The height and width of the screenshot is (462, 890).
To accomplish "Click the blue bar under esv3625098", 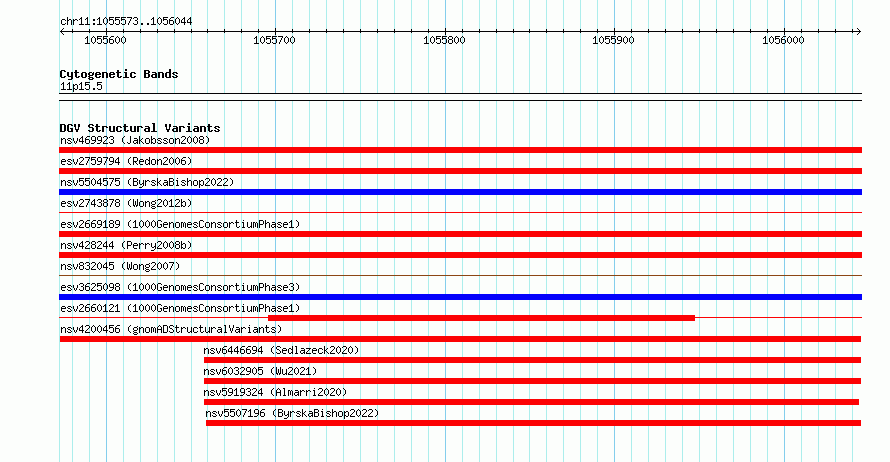I will [x=460, y=297].
